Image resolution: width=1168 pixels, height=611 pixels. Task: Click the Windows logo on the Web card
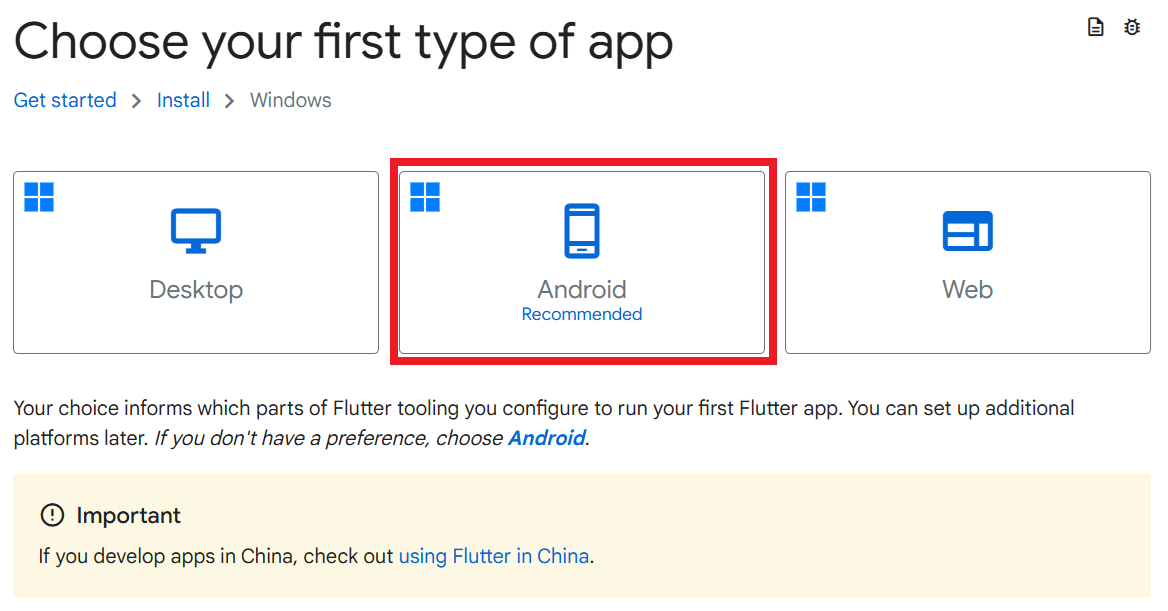(x=811, y=197)
